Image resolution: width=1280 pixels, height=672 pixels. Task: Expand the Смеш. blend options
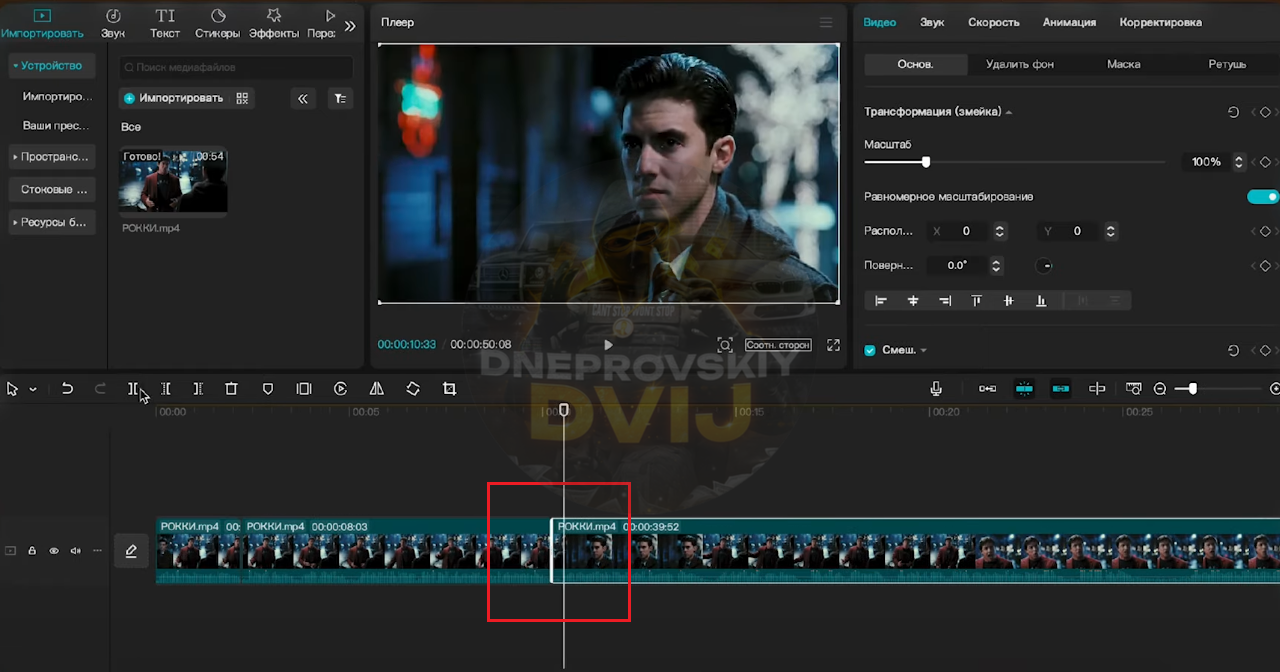924,351
